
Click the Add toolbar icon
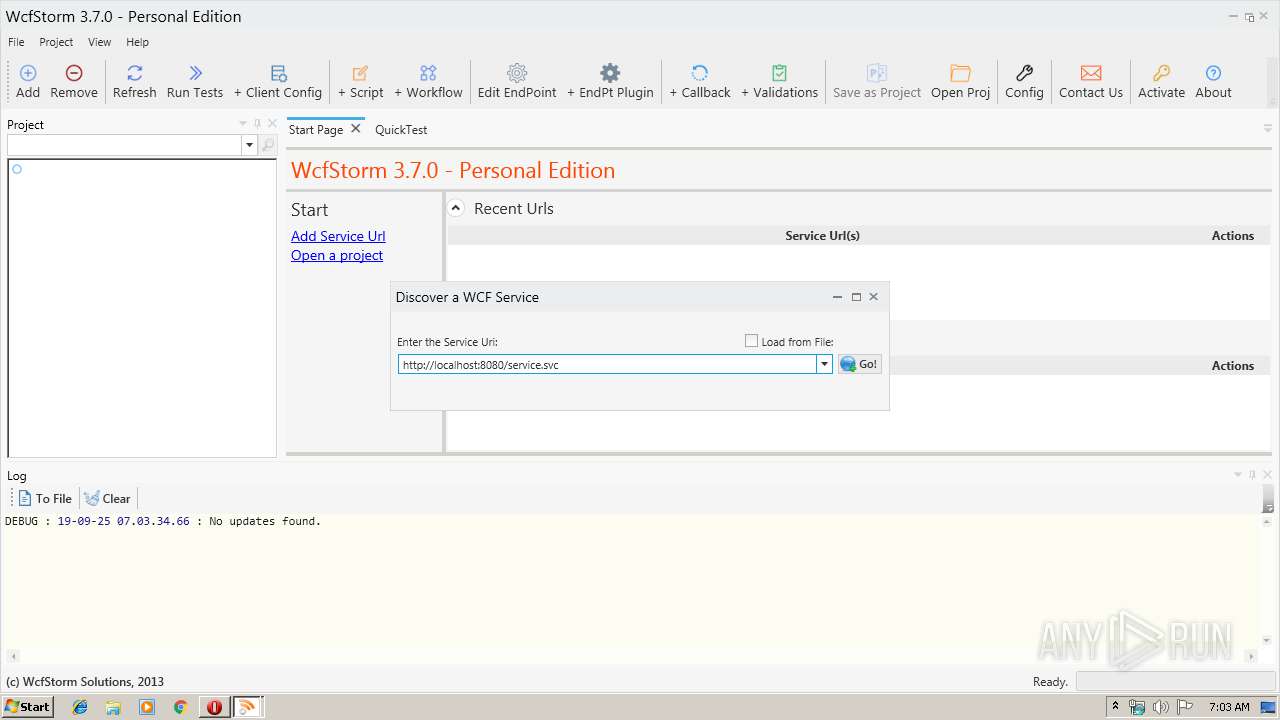click(28, 73)
